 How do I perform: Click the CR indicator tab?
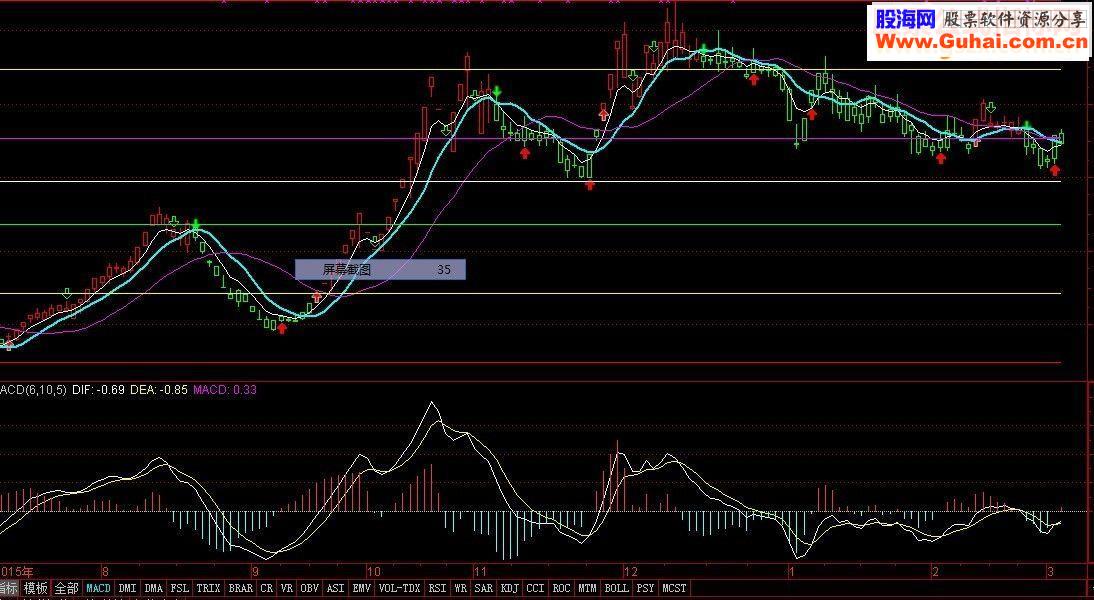(x=267, y=588)
